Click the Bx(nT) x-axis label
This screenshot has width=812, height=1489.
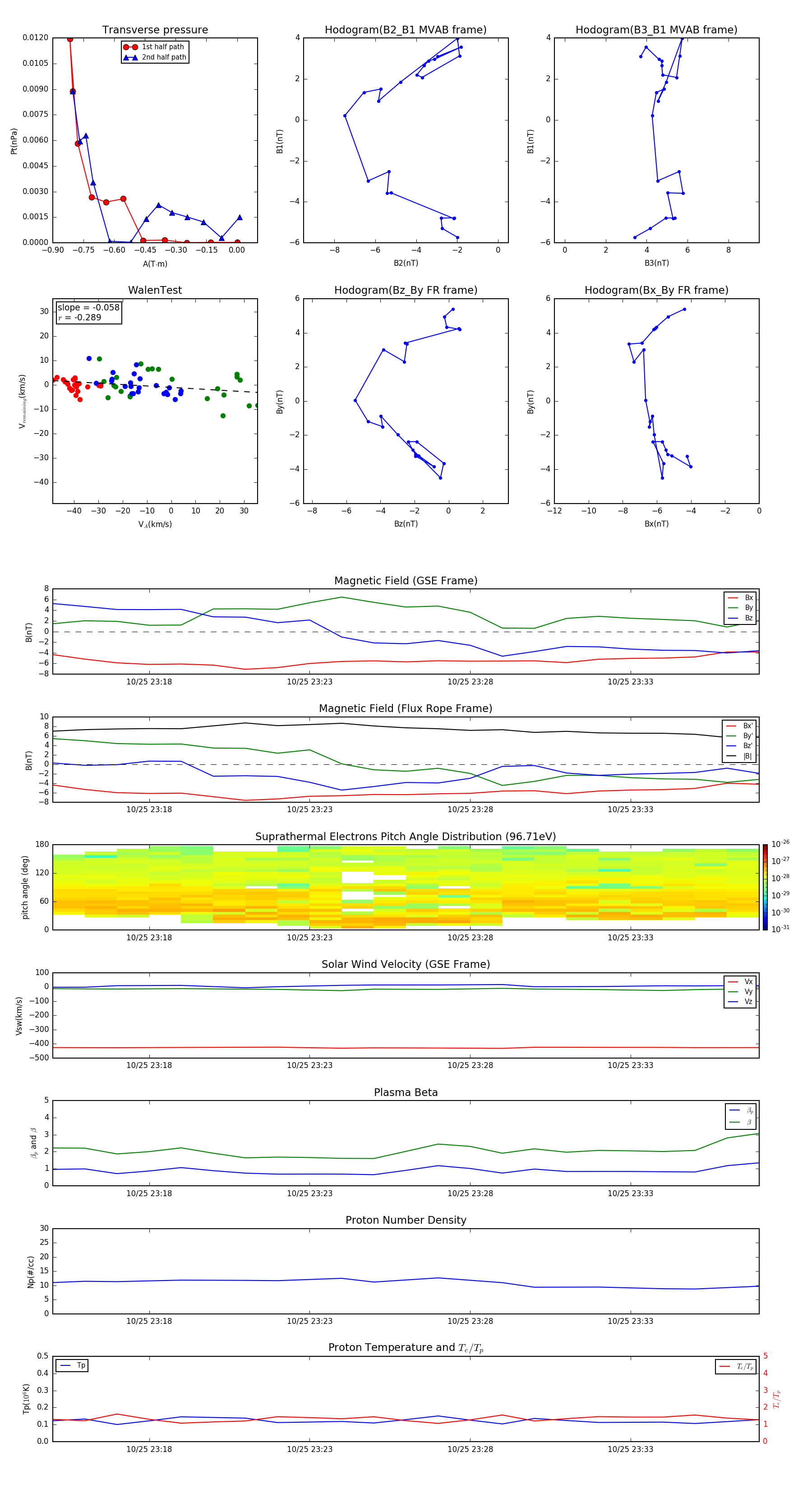coord(656,524)
